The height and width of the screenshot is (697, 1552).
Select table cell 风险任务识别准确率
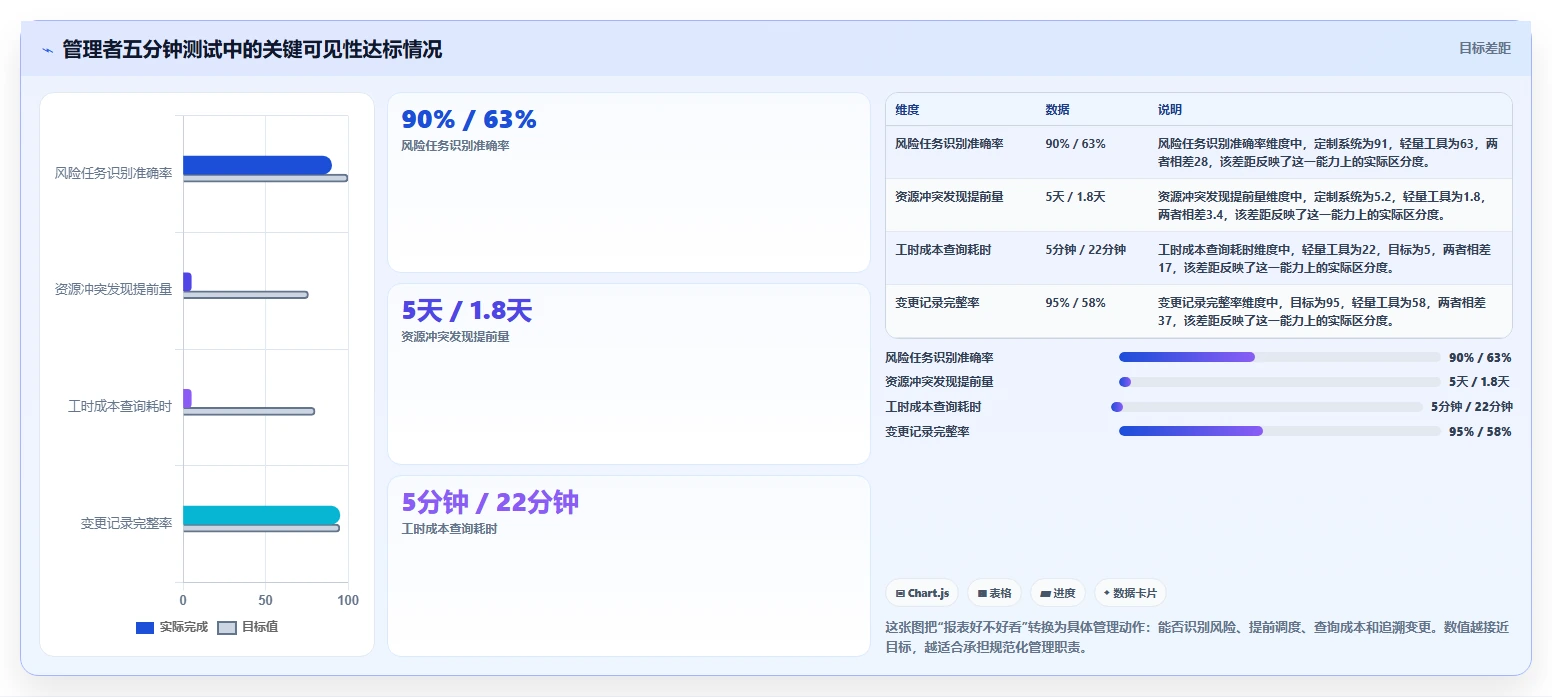coord(949,144)
